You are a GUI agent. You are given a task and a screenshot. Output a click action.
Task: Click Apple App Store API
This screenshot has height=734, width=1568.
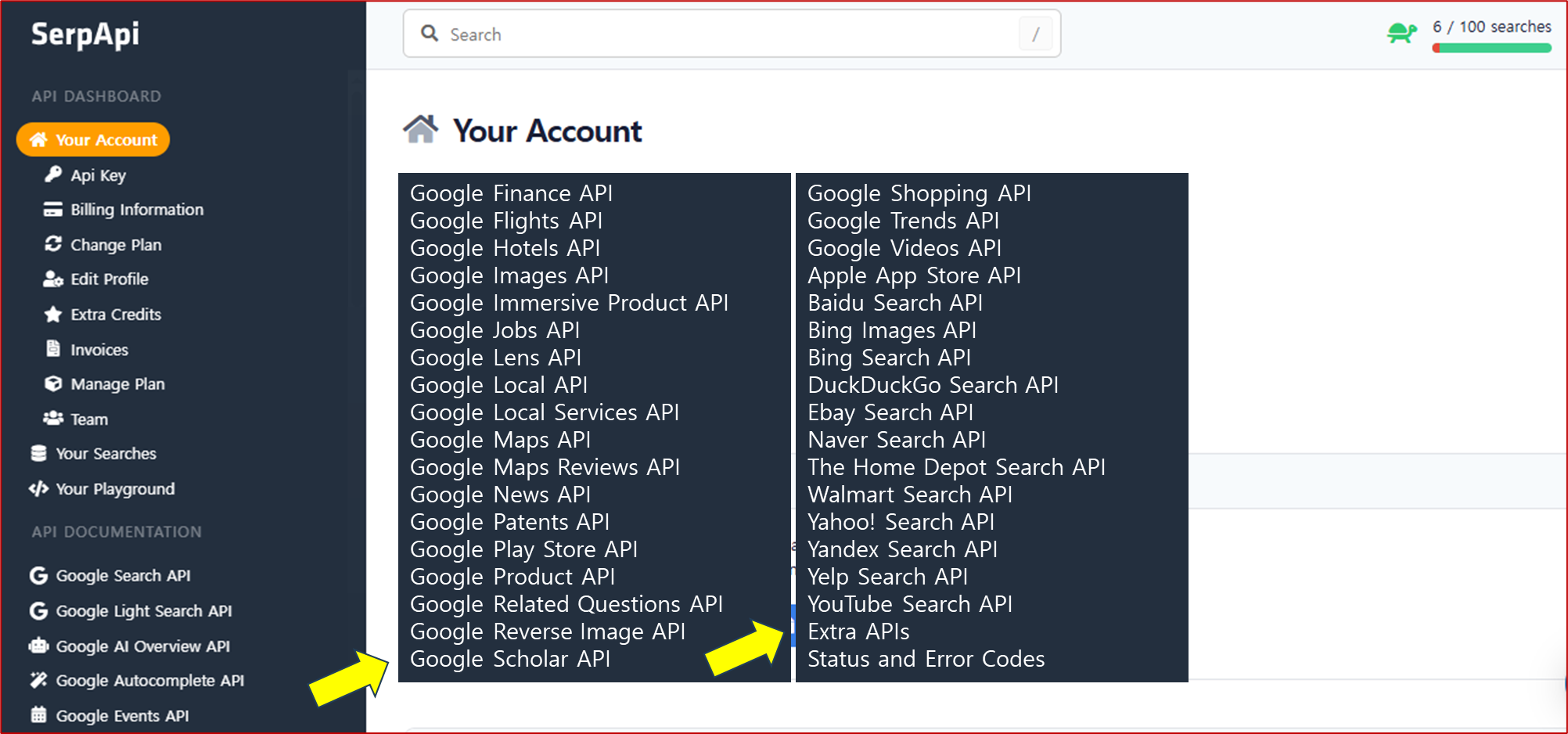click(x=915, y=275)
